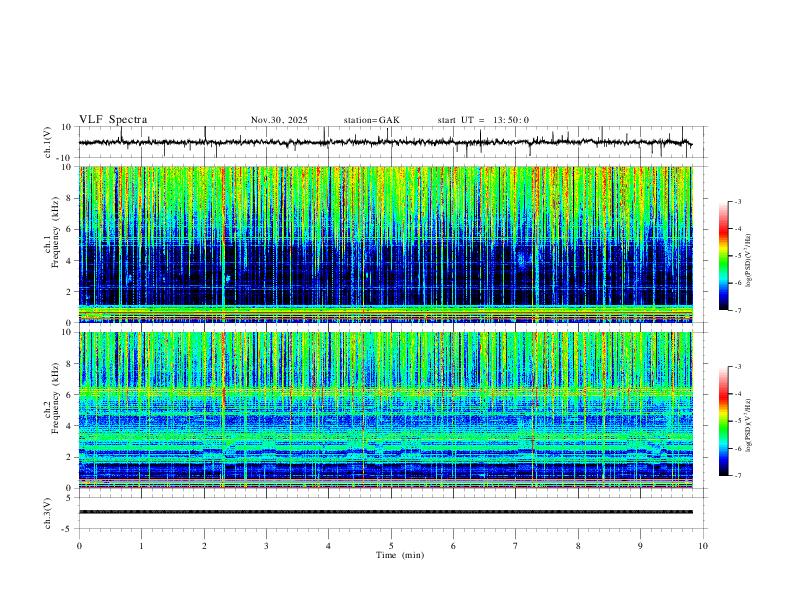The height and width of the screenshot is (612, 792).
Task: Click the ch.1 waveform trace panel
Action: tap(393, 142)
